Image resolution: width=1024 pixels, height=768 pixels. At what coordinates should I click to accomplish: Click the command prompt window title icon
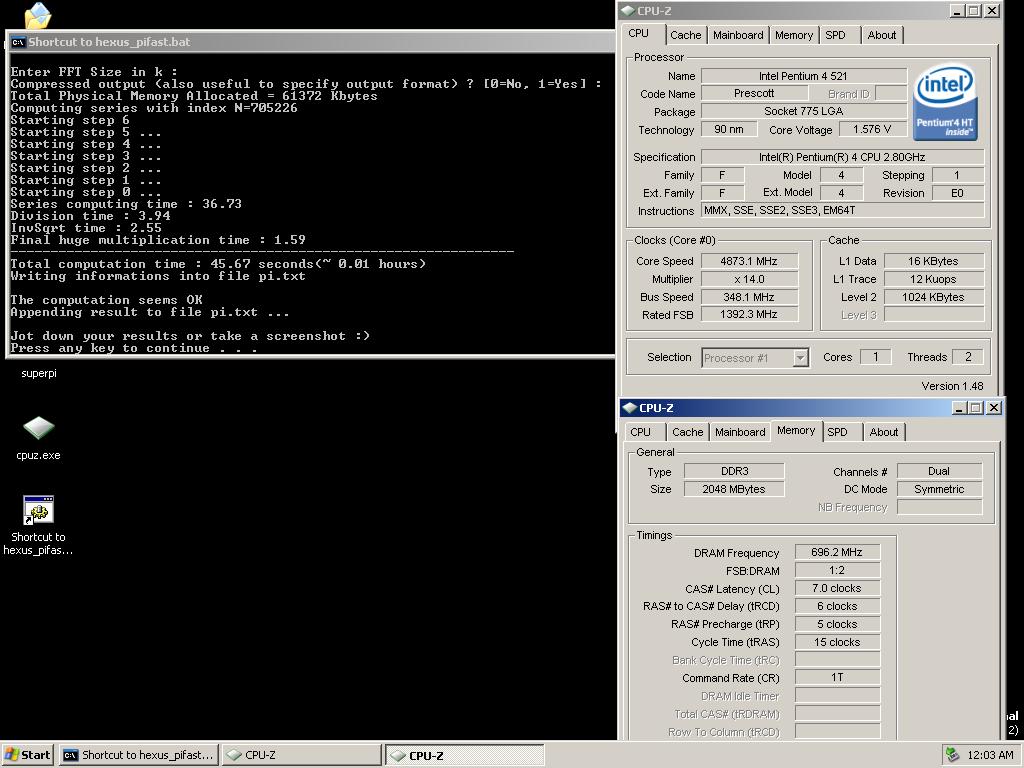18,42
